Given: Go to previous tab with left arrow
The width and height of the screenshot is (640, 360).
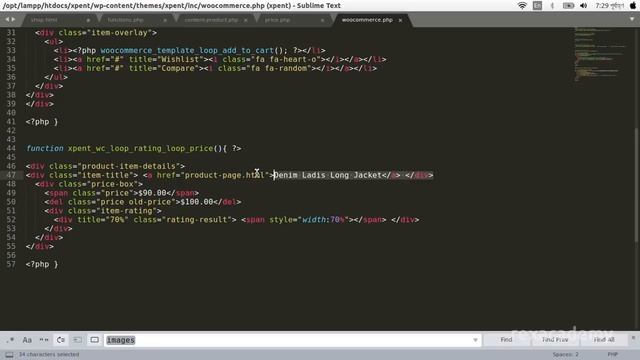Looking at the screenshot, I should [x=7, y=19].
